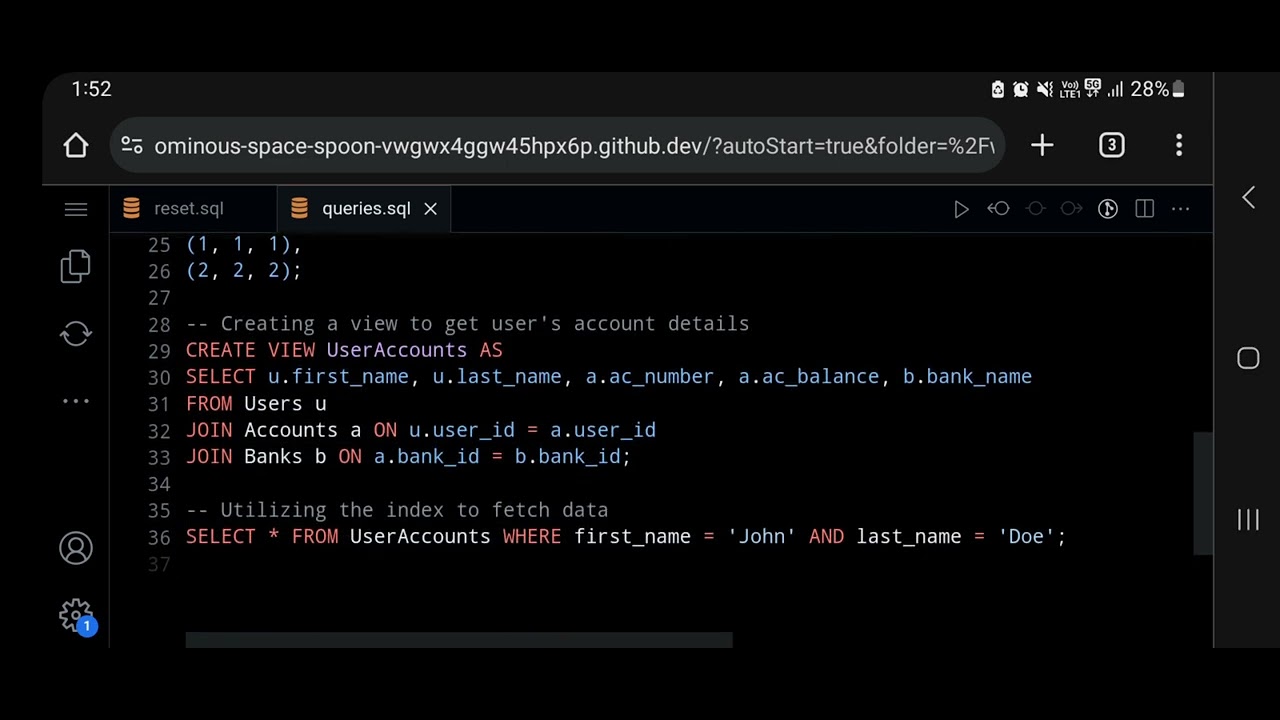
Task: Click the vertical scrollbar thumb of editor
Action: (1203, 494)
